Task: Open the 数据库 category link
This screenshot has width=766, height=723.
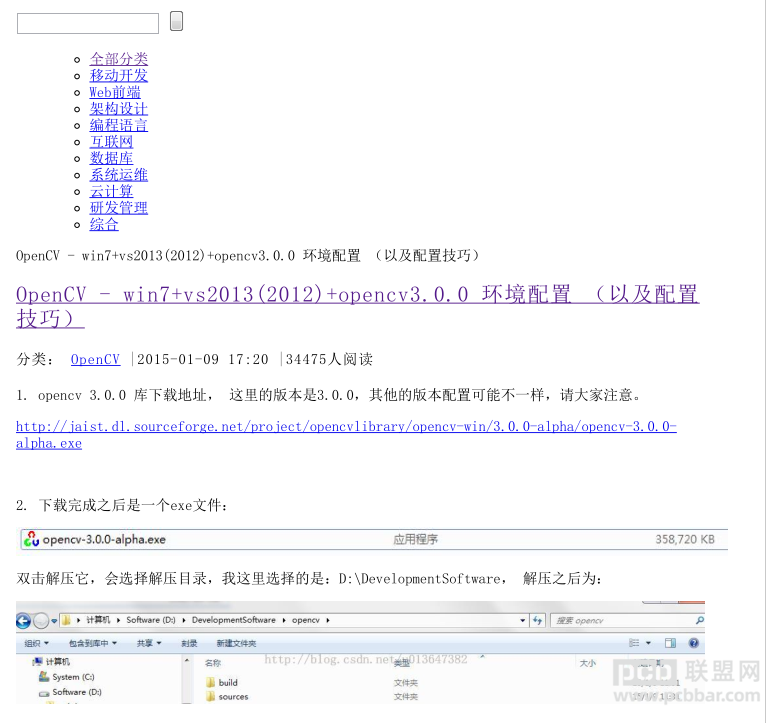Action: pyautogui.click(x=111, y=158)
